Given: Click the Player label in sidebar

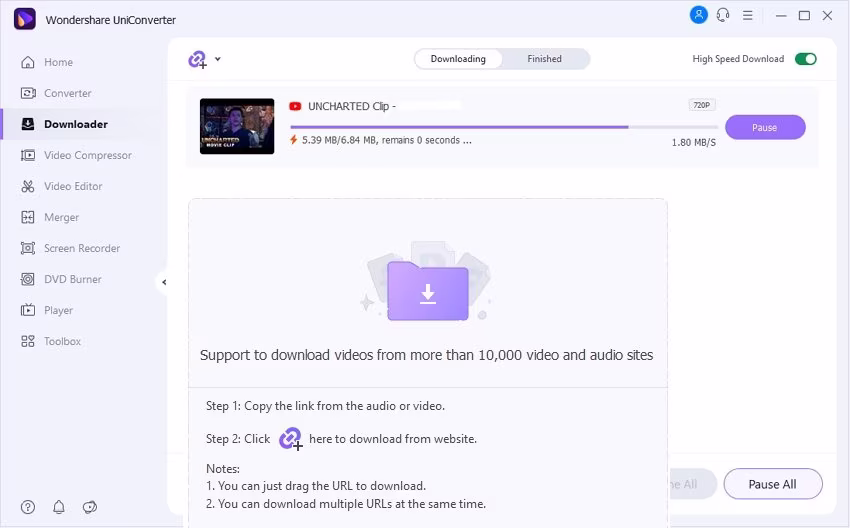Looking at the screenshot, I should 58,311.
